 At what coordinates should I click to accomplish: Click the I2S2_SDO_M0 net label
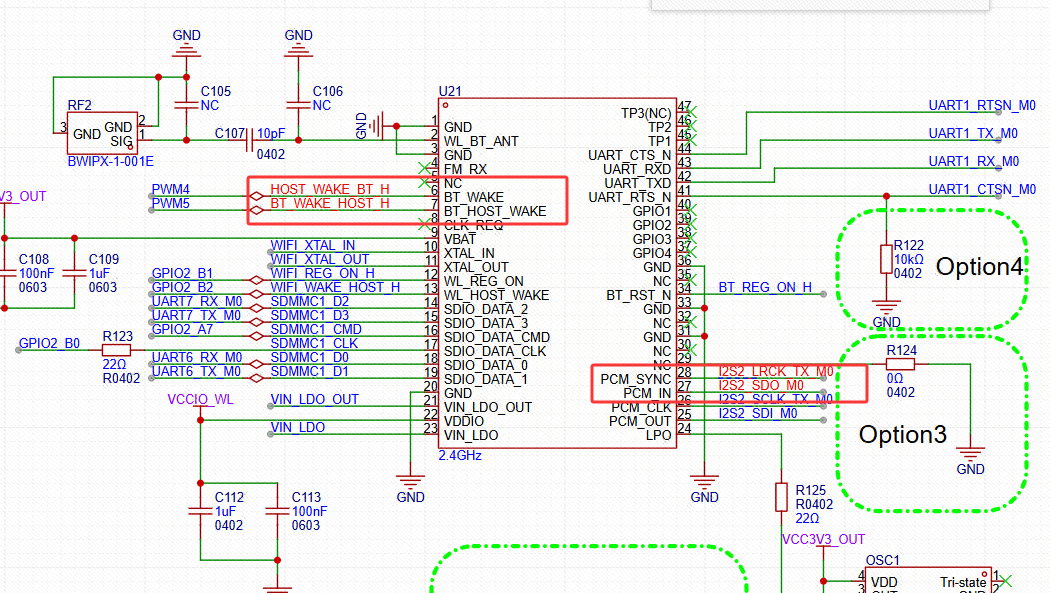pos(761,385)
